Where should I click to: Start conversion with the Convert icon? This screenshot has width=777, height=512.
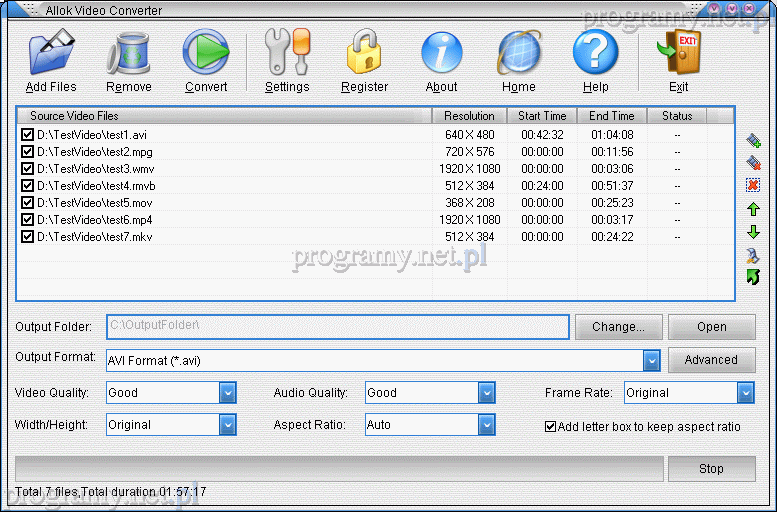[206, 53]
